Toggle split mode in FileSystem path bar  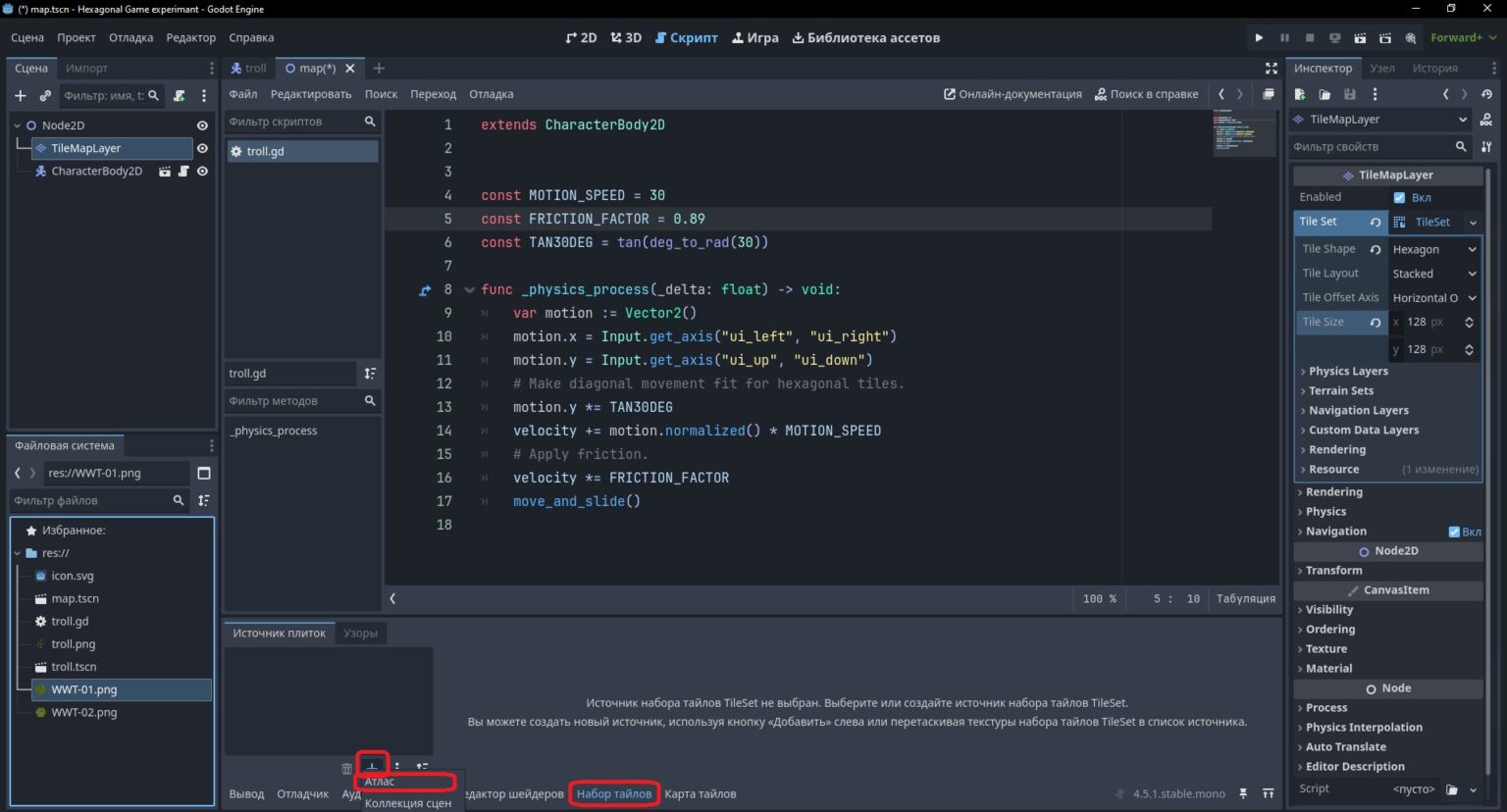point(204,473)
